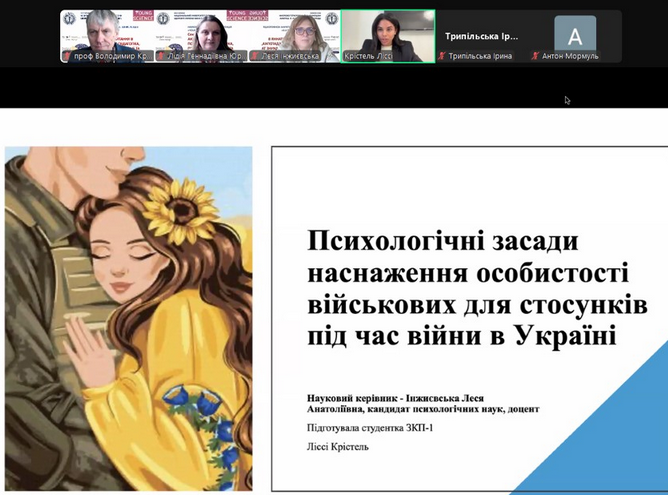Click the 'проф Володимир Кр' name label

tap(112, 56)
